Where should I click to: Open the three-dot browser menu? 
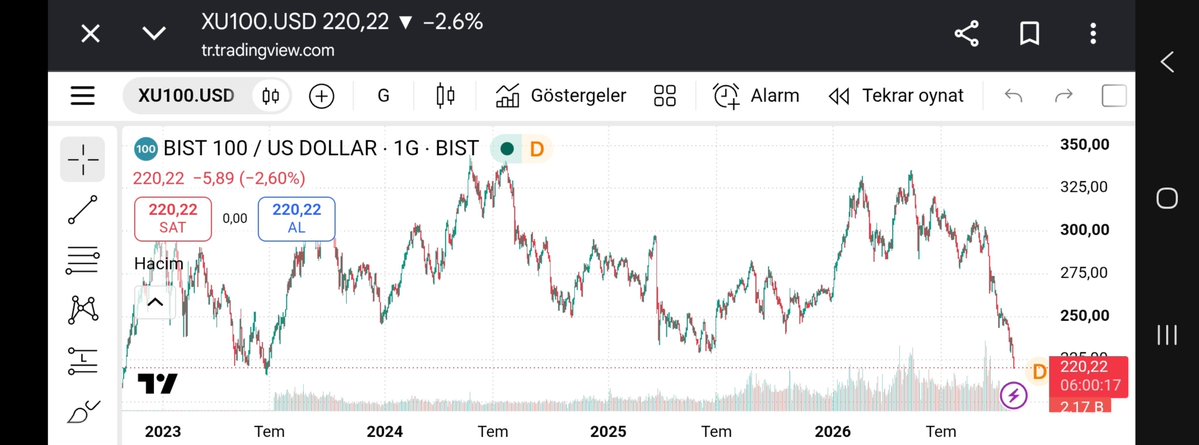[x=1093, y=34]
